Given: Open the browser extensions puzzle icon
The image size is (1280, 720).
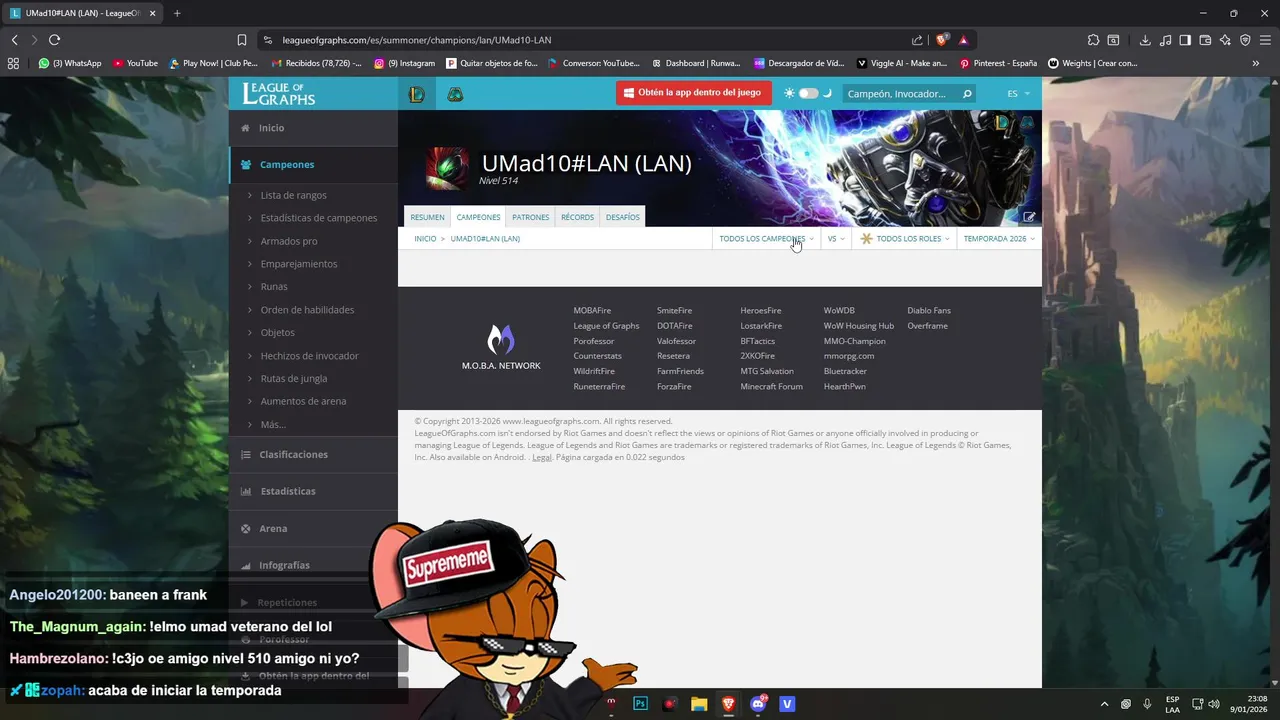Looking at the screenshot, I should (x=1093, y=40).
